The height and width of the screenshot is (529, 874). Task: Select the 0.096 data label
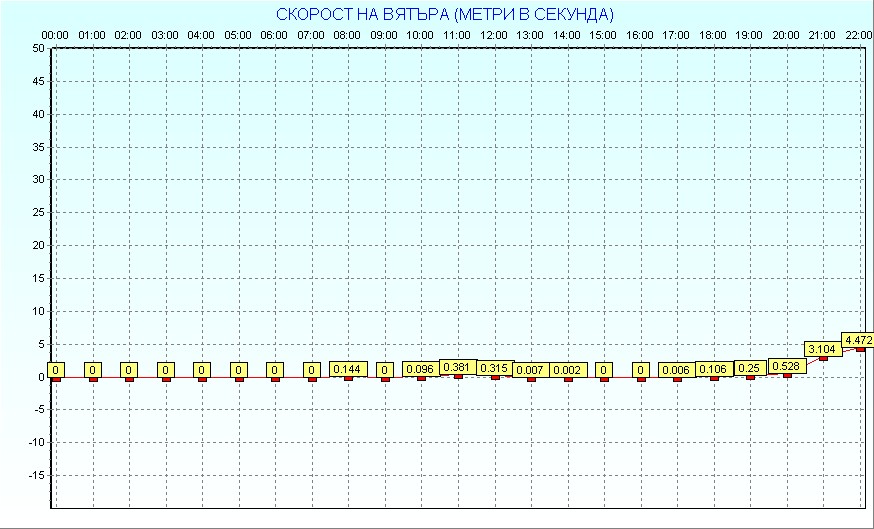[420, 369]
